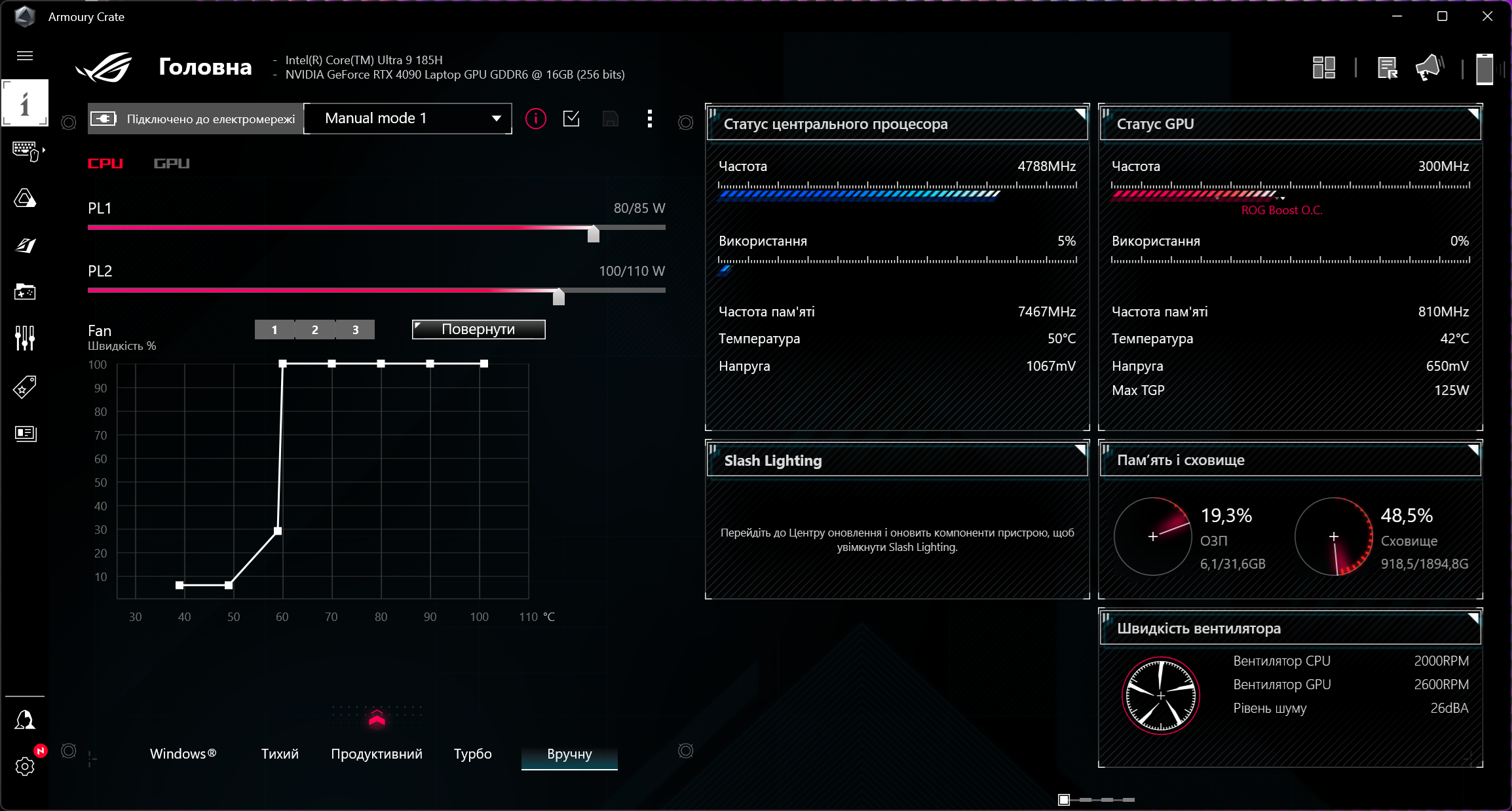Open the feedback notes icon near top right
This screenshot has width=1512, height=811.
[x=1387, y=67]
